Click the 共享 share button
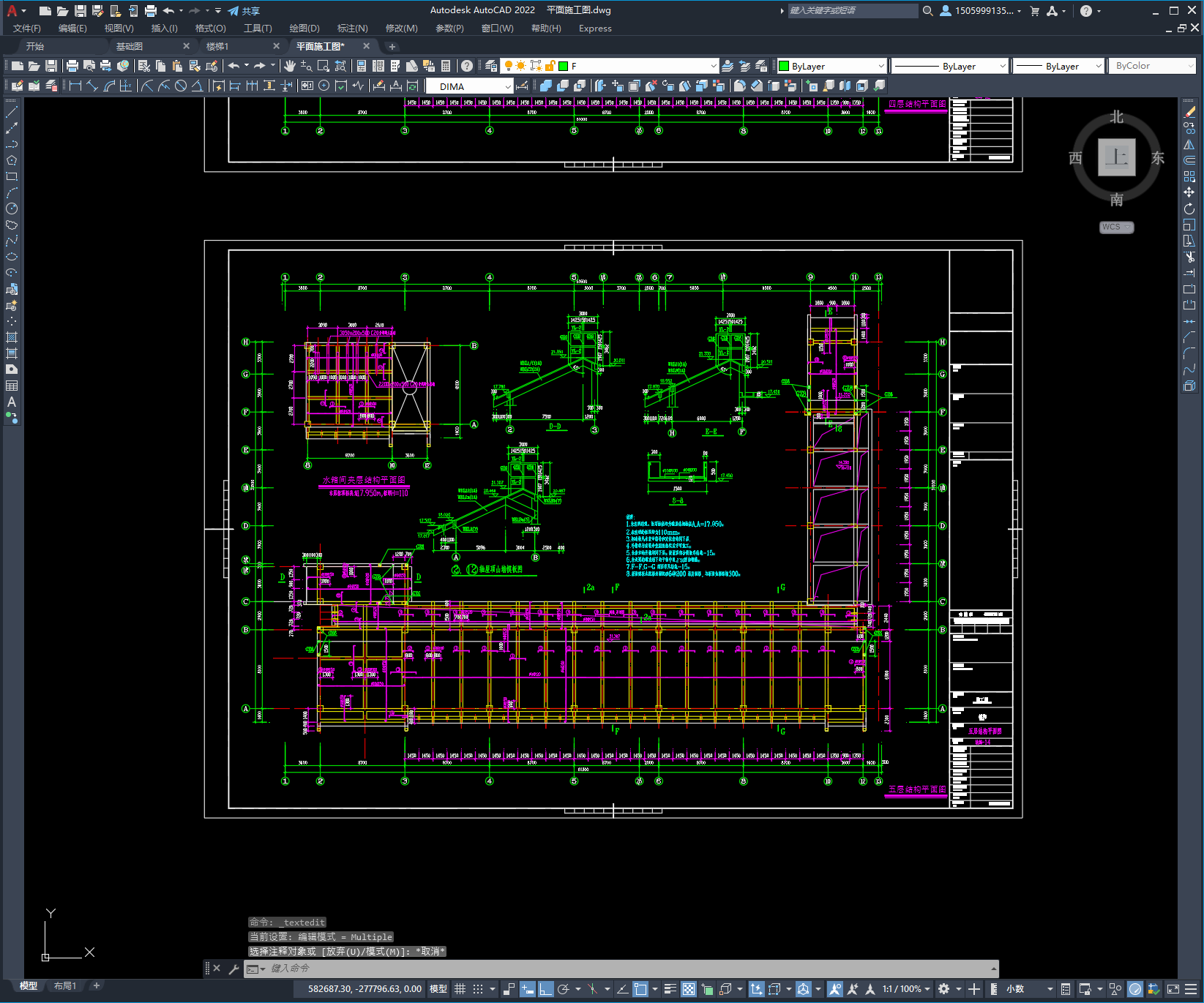The image size is (1204, 1003). 244,10
